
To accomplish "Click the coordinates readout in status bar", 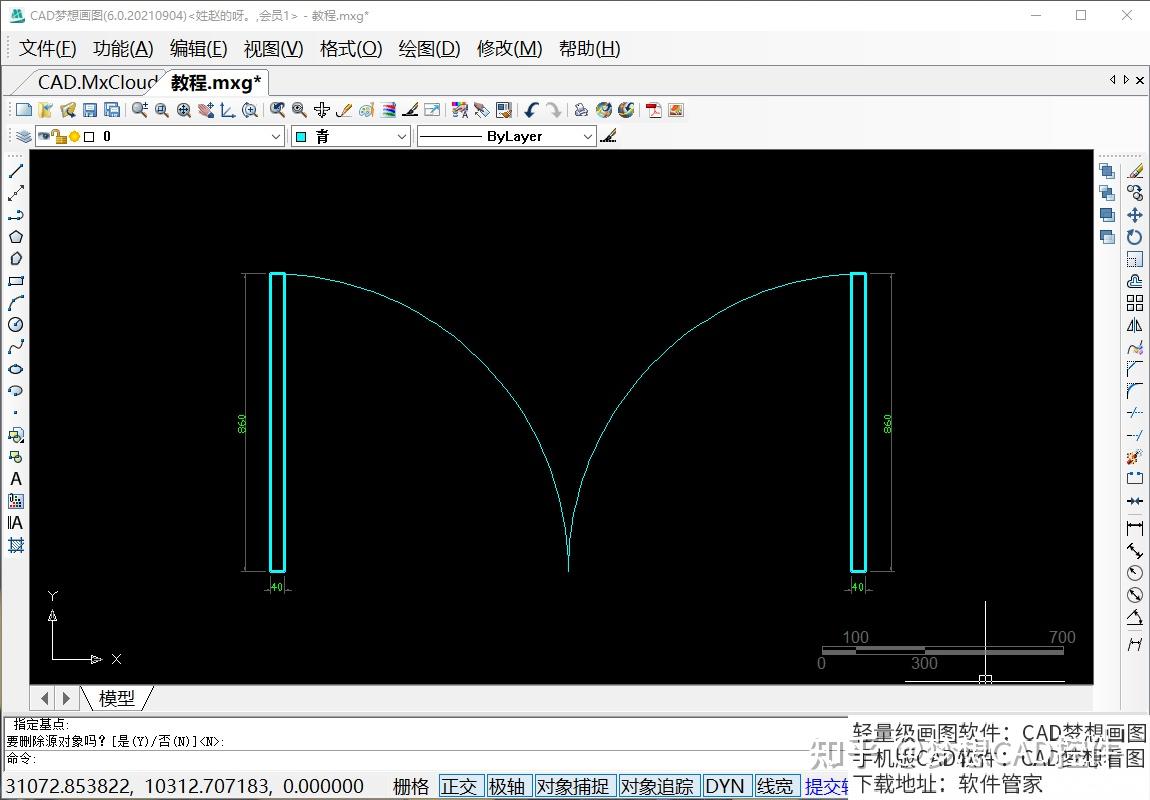I will coord(185,787).
